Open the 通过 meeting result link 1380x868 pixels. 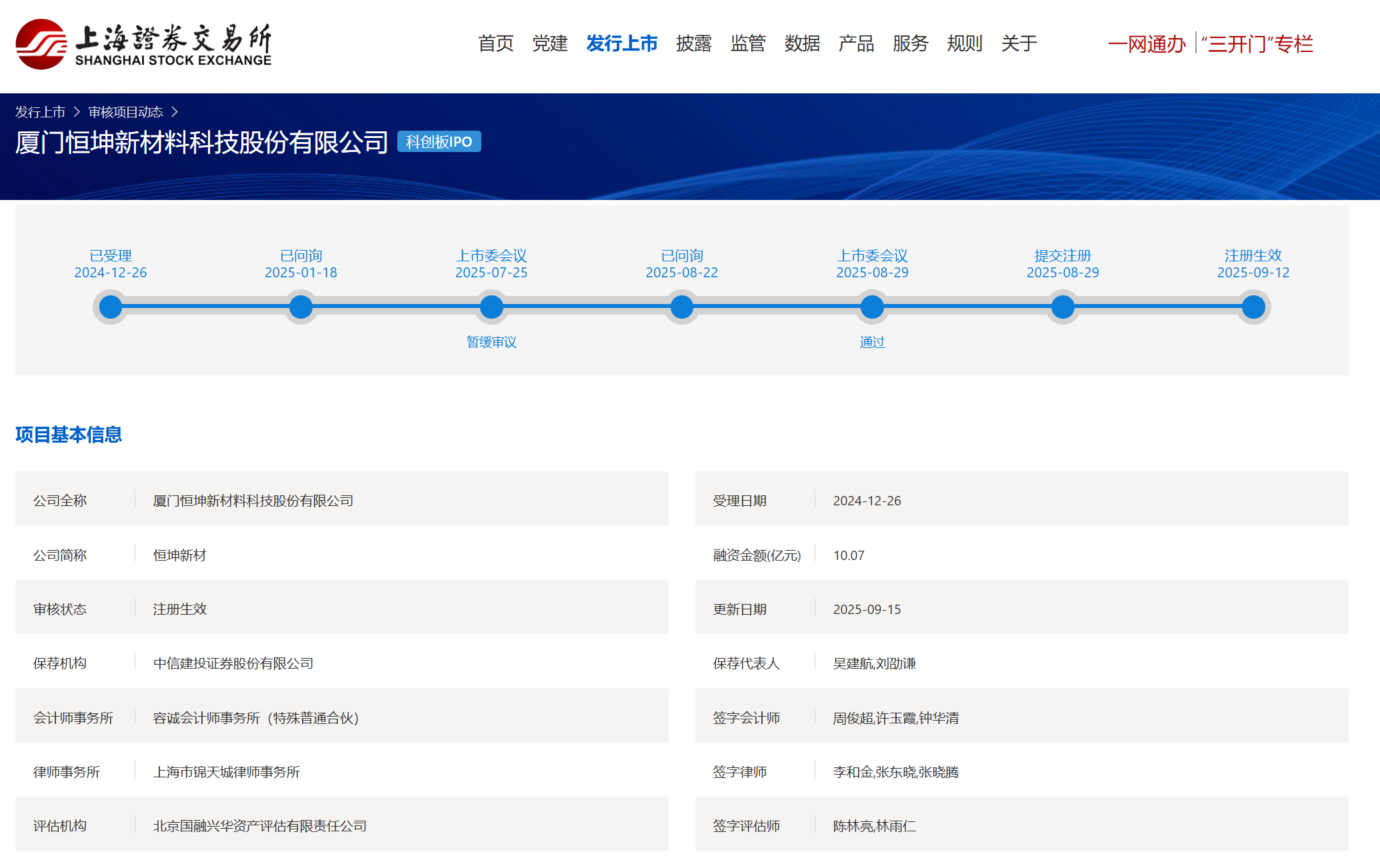tap(872, 342)
